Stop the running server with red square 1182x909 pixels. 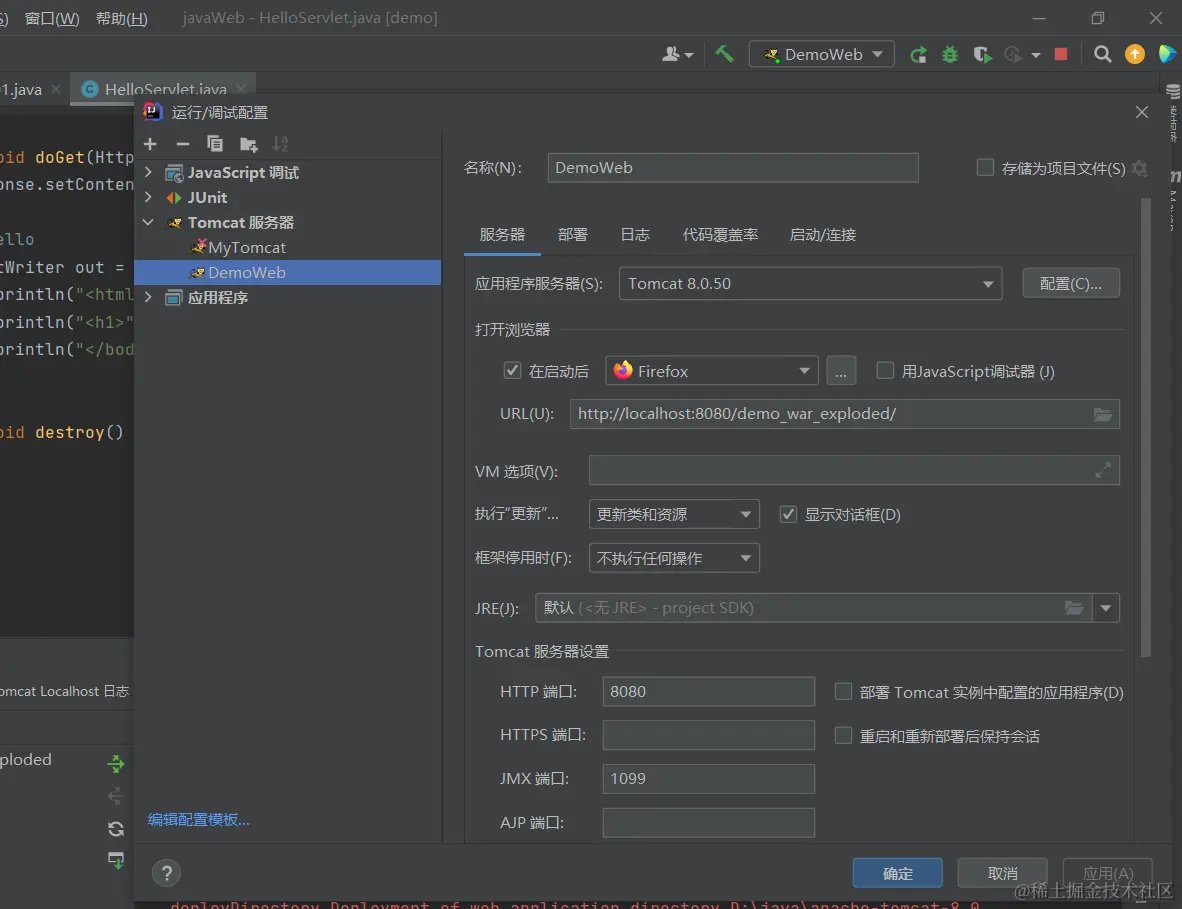1061,54
